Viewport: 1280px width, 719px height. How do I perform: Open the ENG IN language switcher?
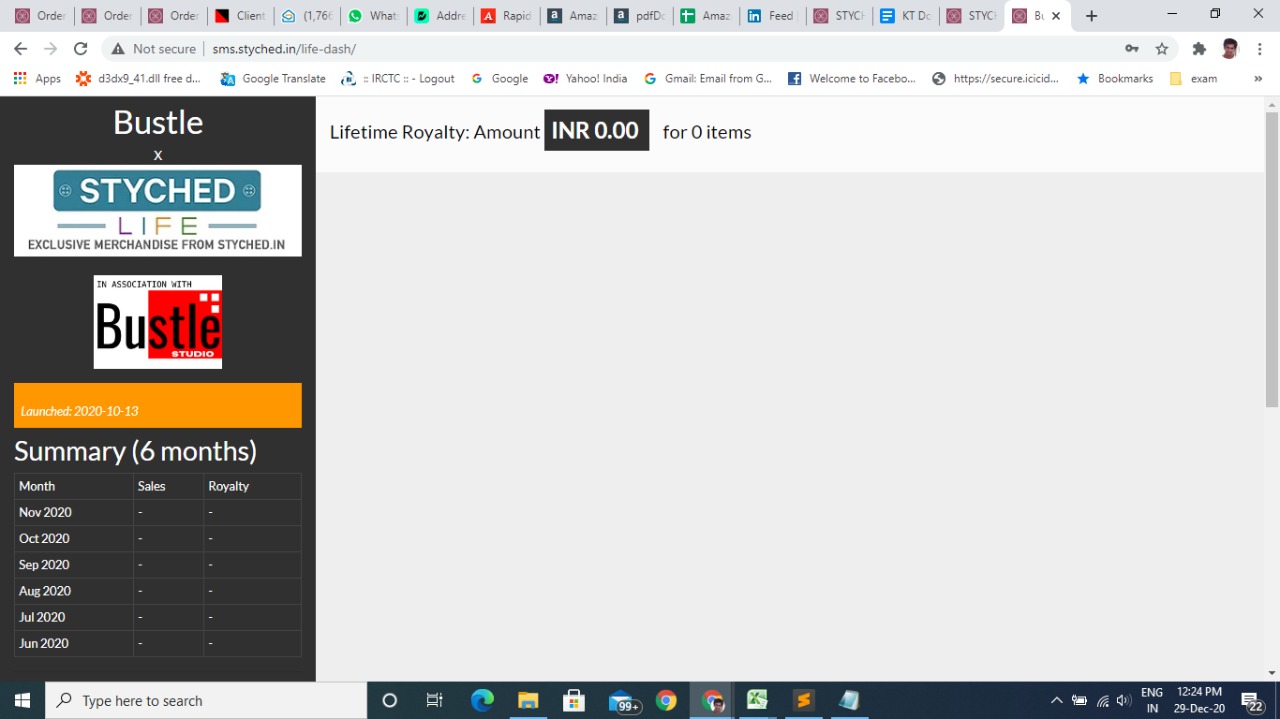pos(1152,700)
